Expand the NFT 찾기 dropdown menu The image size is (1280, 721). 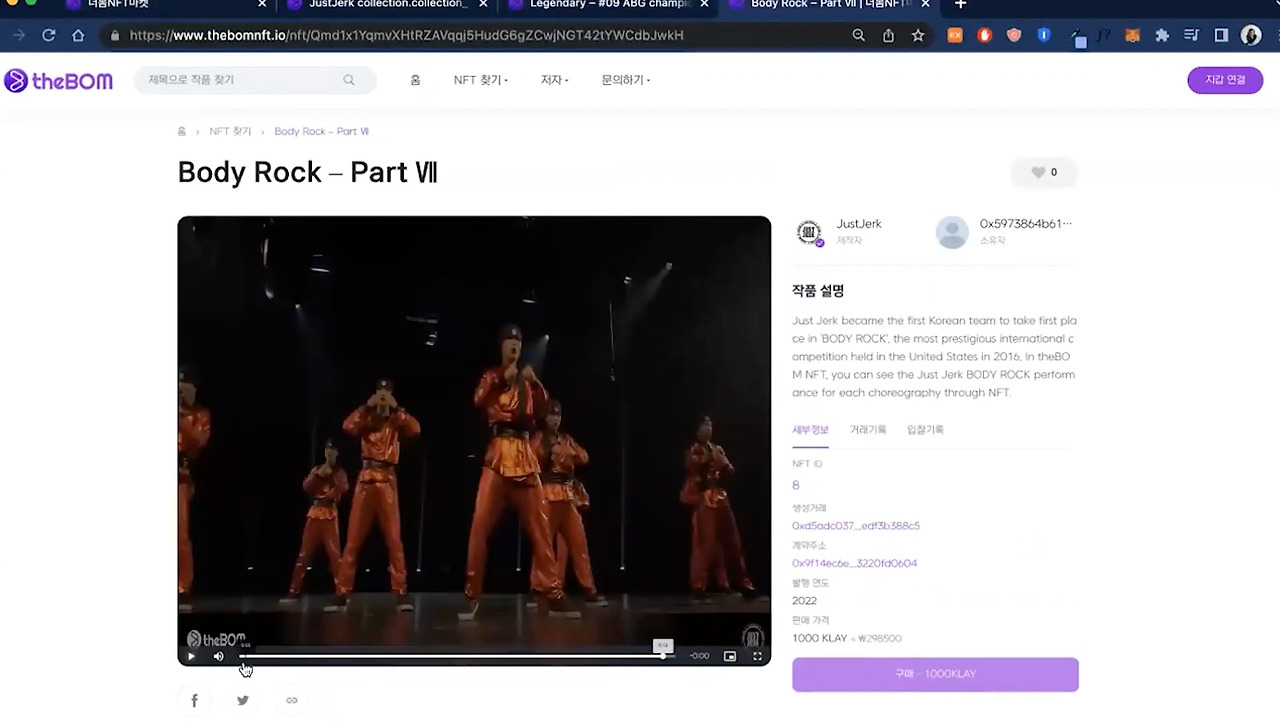[x=480, y=80]
